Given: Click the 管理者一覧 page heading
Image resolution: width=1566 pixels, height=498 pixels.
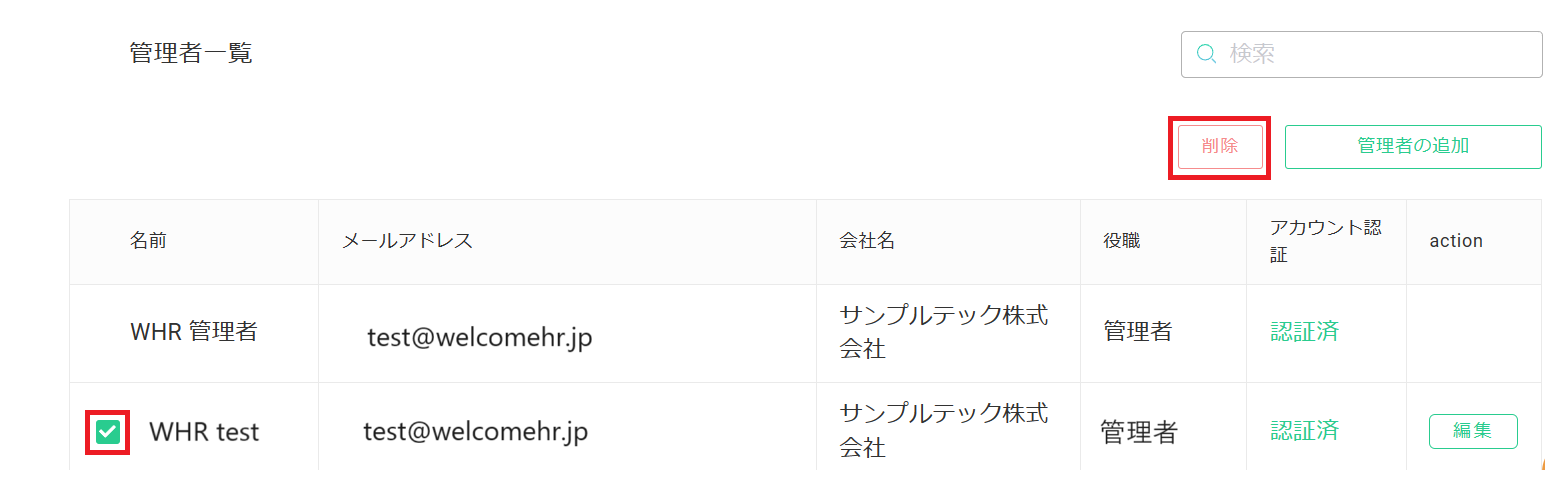Looking at the screenshot, I should (x=191, y=53).
